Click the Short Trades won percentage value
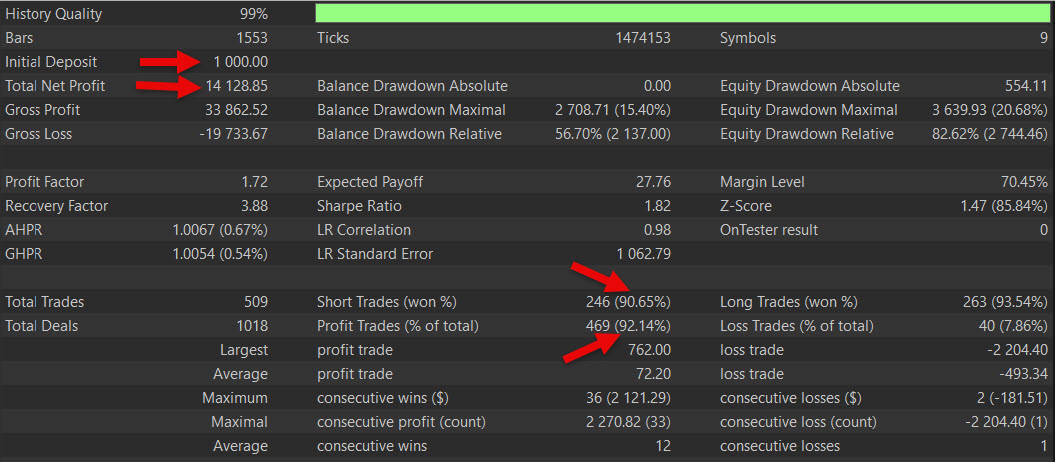This screenshot has height=462, width=1055. [x=628, y=303]
